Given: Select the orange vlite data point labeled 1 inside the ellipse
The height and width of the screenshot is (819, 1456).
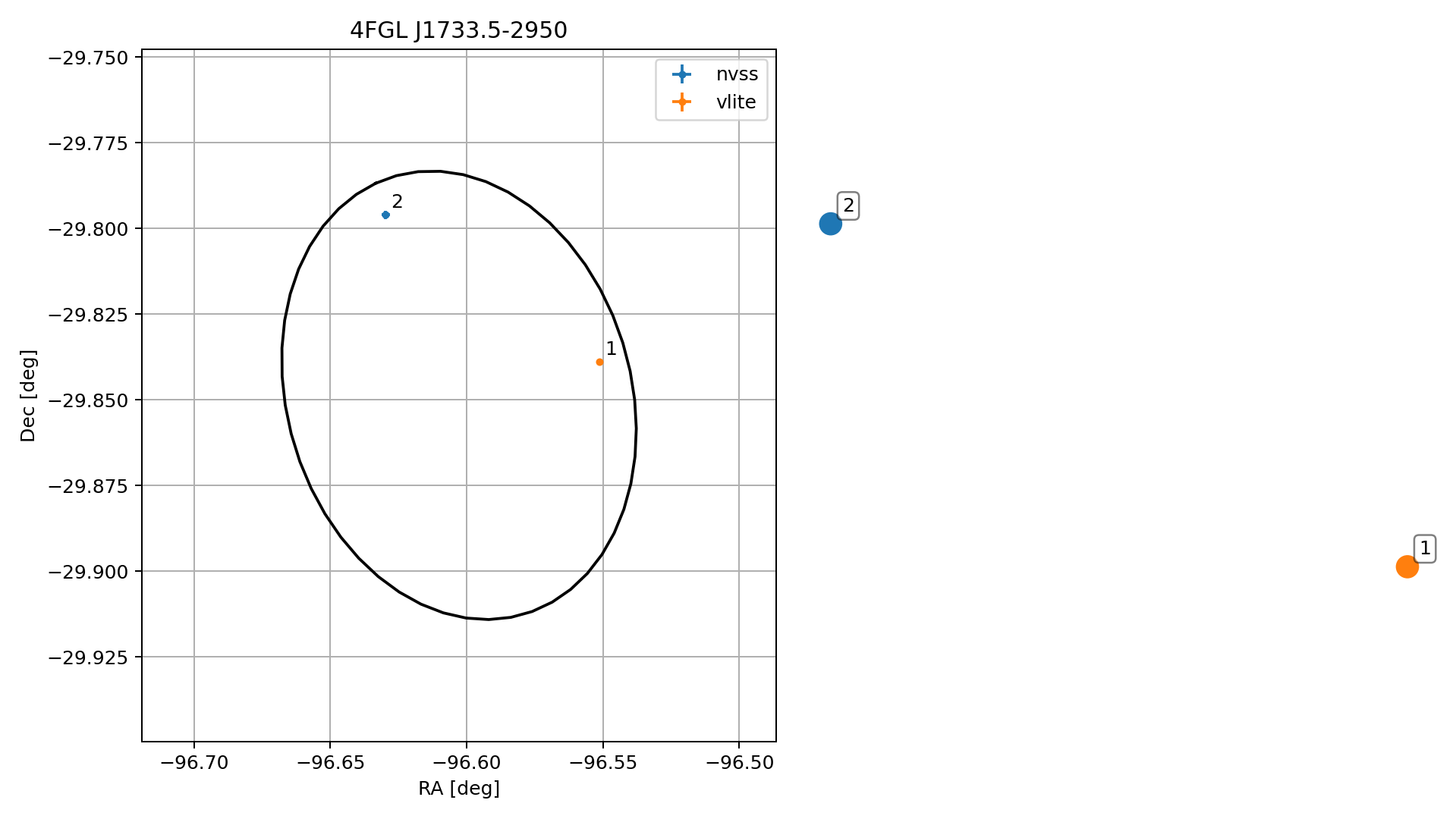Looking at the screenshot, I should tap(599, 362).
